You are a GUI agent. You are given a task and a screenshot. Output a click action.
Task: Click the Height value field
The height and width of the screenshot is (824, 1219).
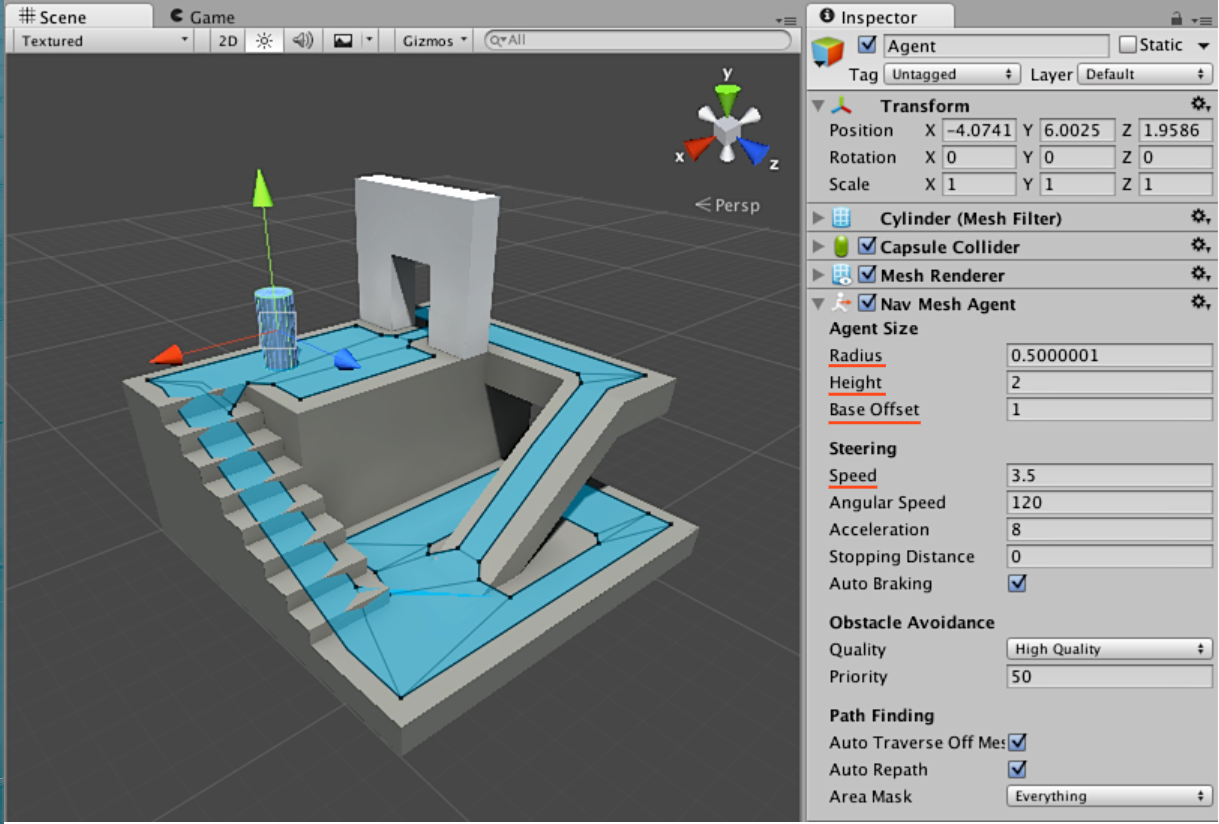[1109, 383]
